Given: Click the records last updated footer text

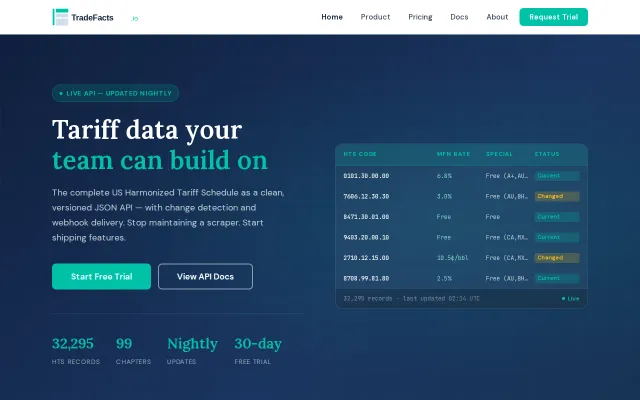Looking at the screenshot, I should pos(411,299).
